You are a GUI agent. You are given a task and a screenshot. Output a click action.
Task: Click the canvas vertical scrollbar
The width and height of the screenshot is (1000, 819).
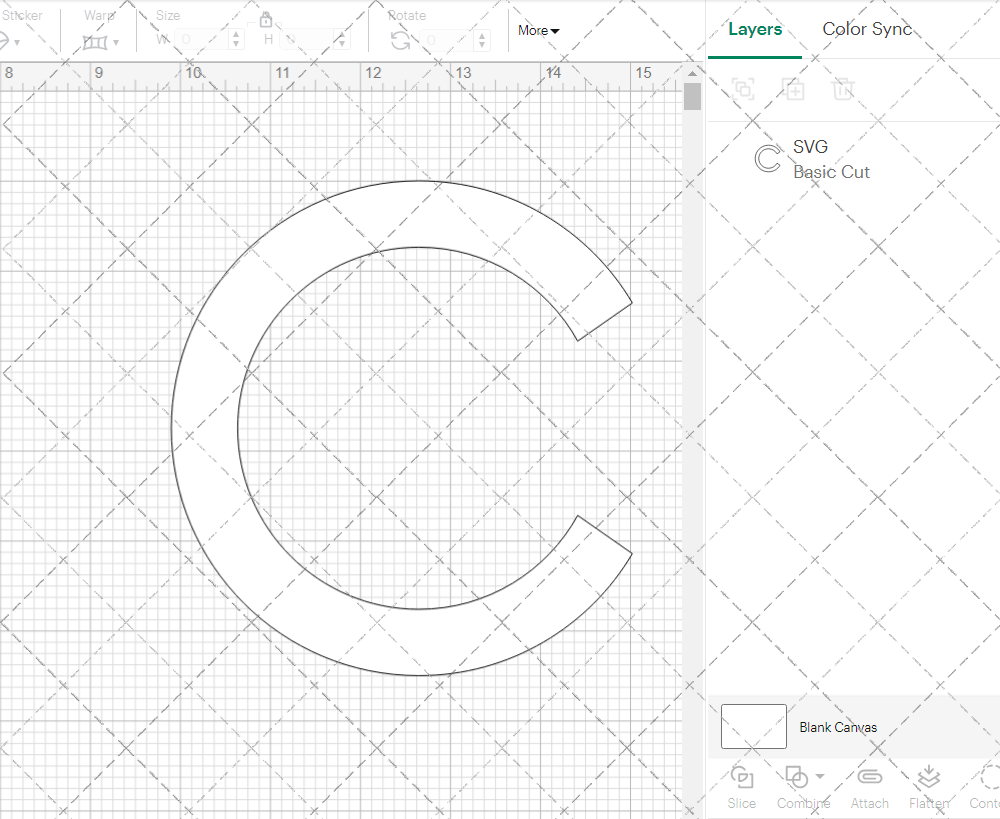pos(692,97)
